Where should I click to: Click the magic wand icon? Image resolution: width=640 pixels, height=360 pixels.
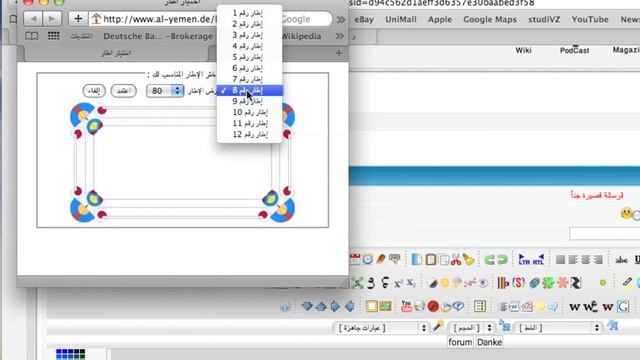coord(438,326)
